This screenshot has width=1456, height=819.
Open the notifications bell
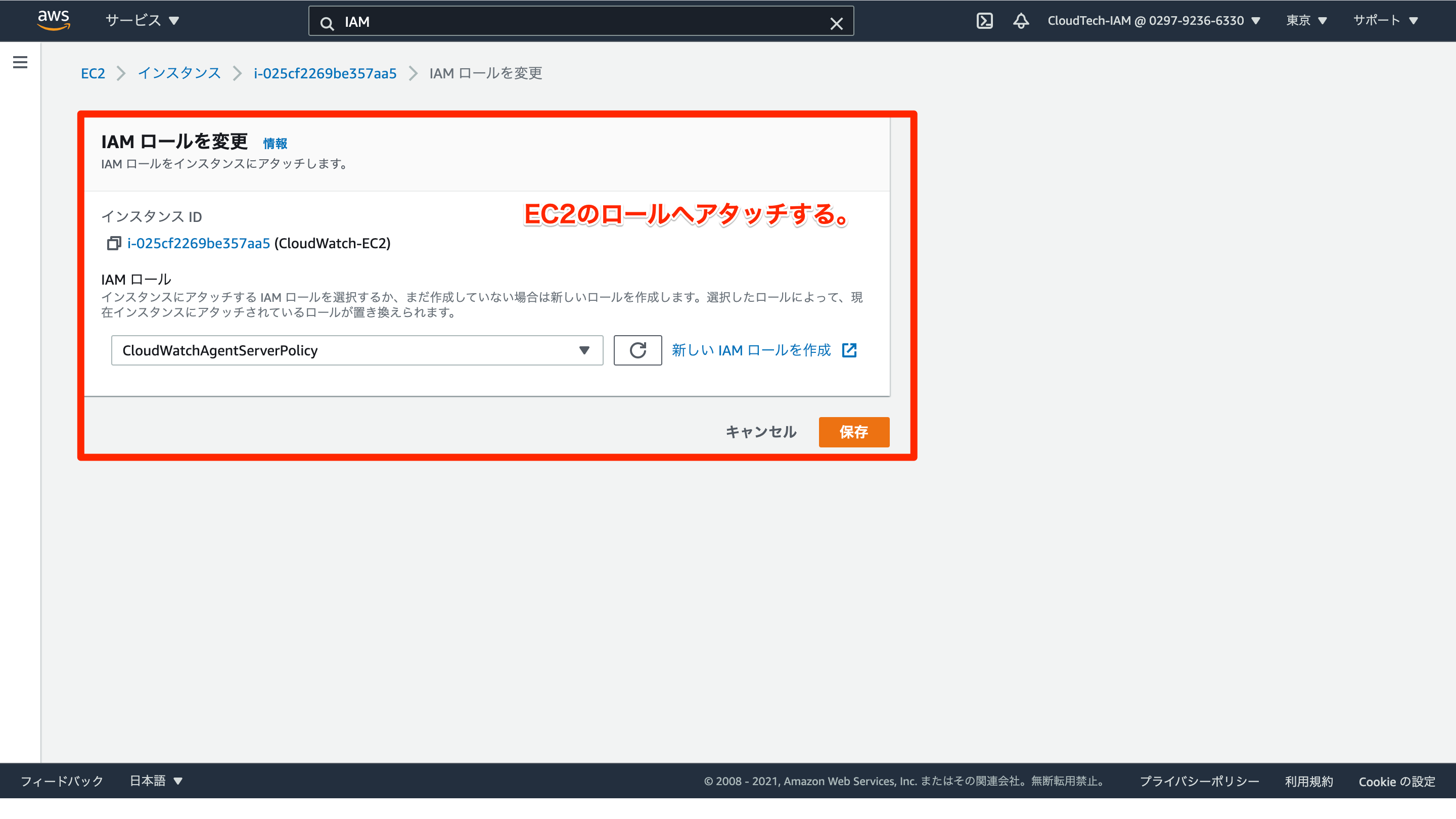coord(1020,21)
